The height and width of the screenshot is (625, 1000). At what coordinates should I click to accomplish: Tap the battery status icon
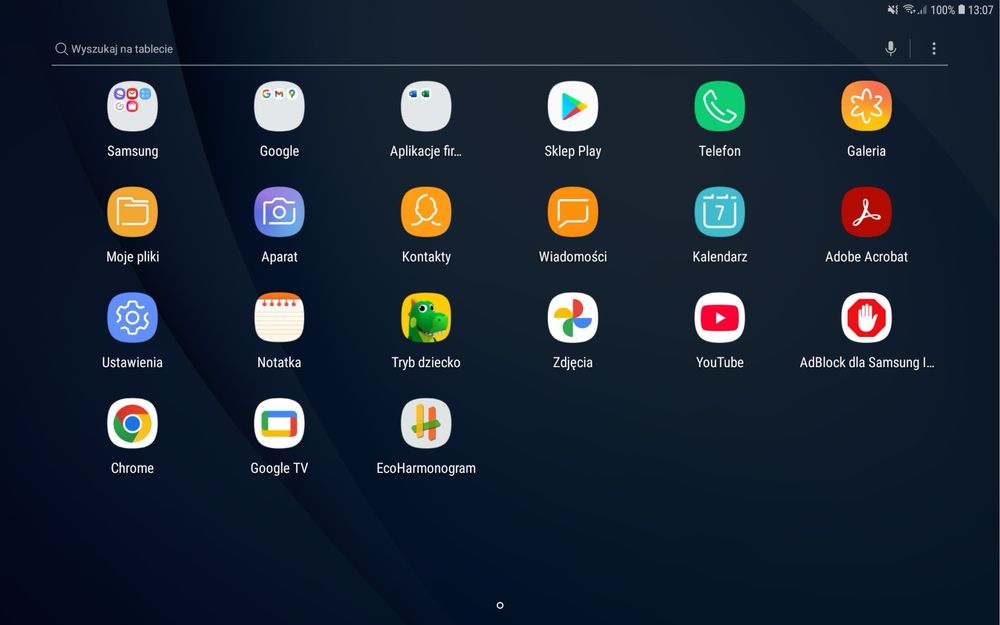tap(961, 10)
